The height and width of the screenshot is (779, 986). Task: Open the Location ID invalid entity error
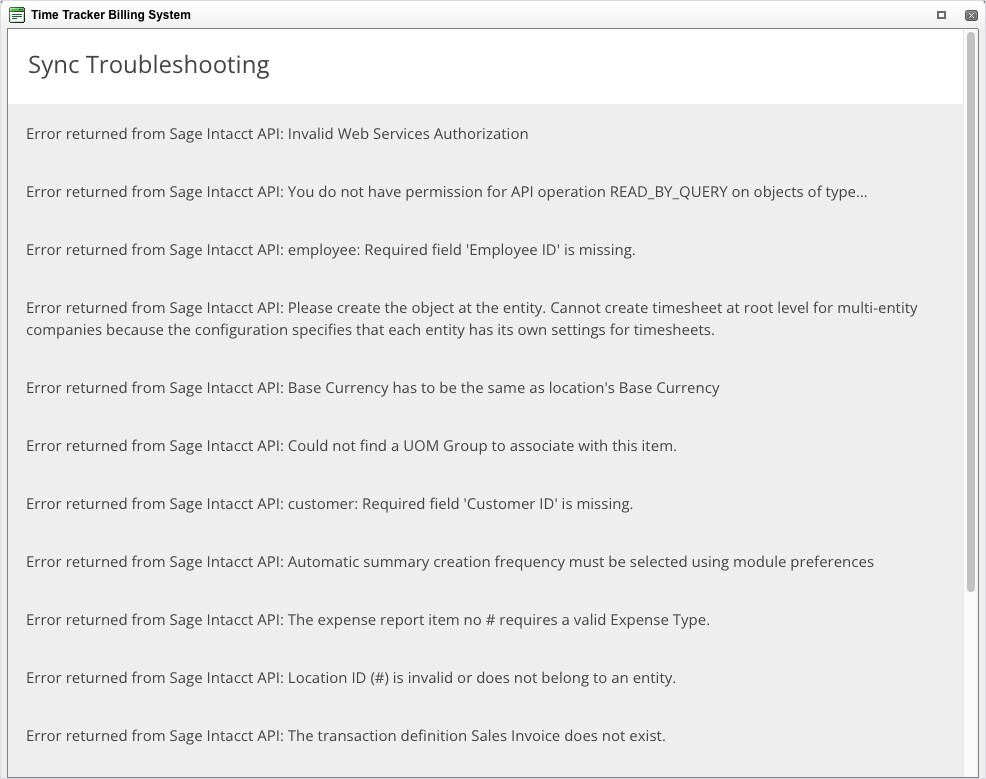(x=351, y=678)
